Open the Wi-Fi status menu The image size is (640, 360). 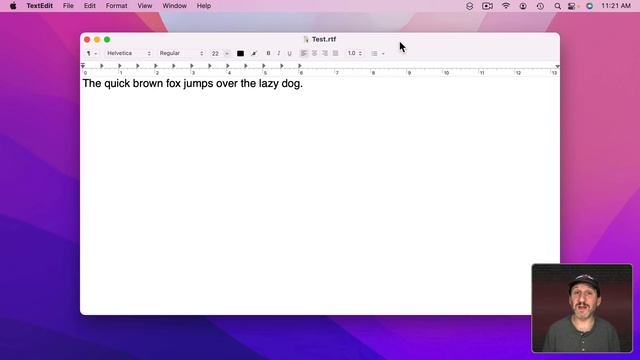click(506, 6)
